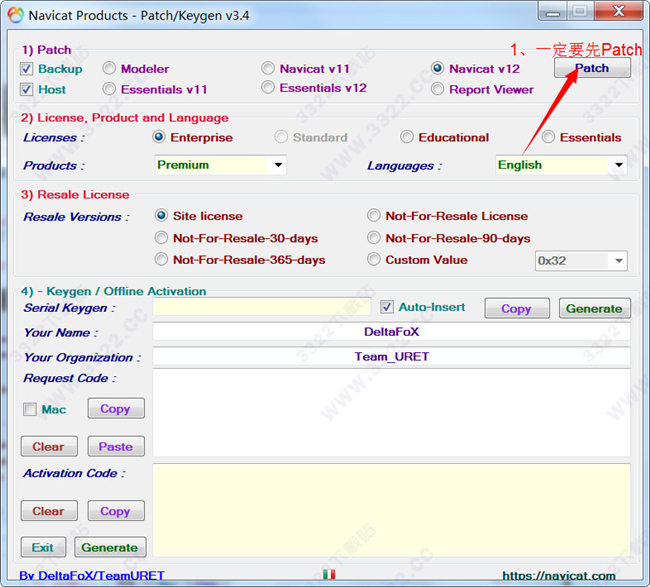Select the Modeler radio button
Image resolution: width=650 pixels, height=587 pixels.
[x=109, y=68]
